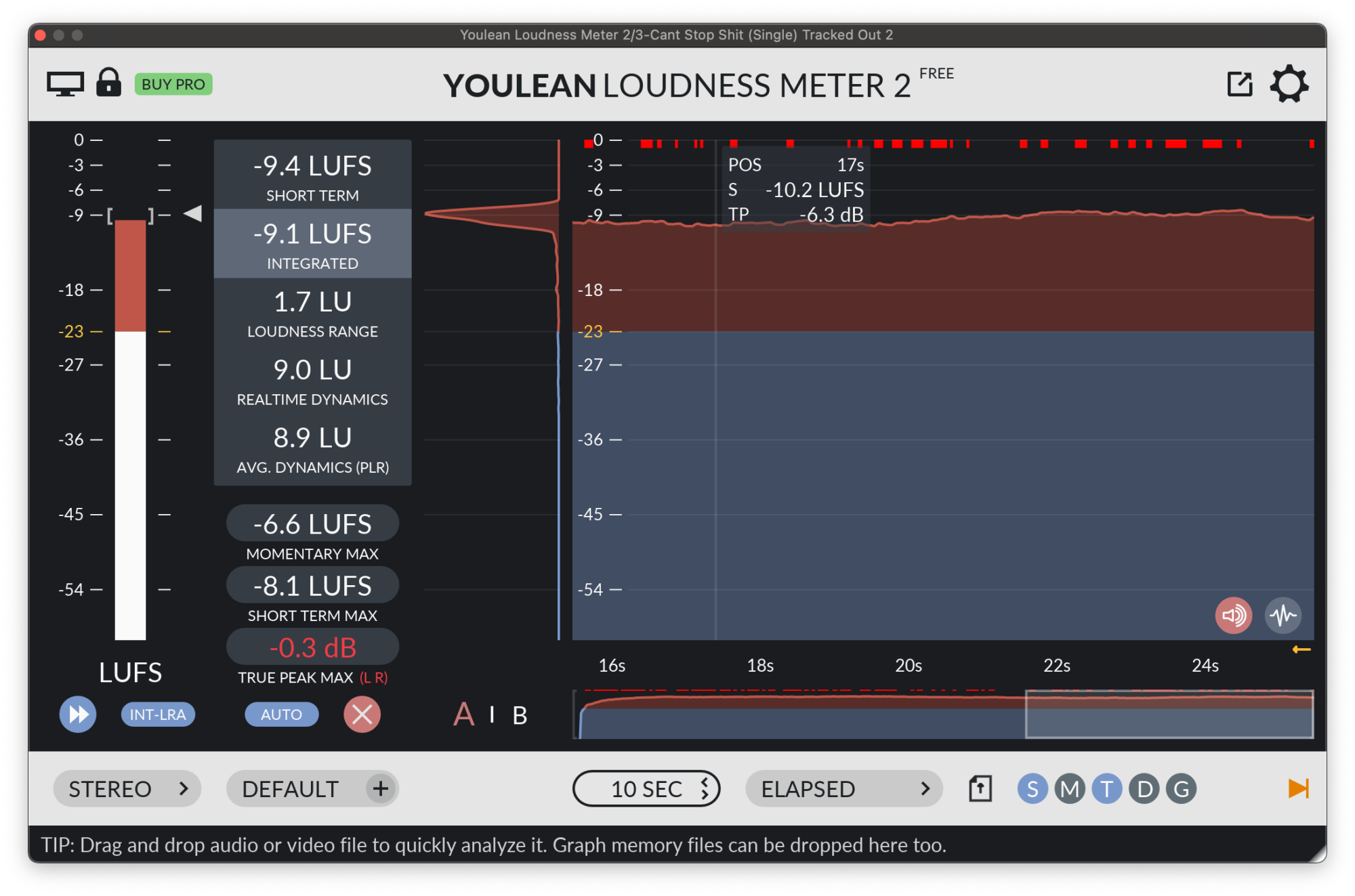1355x896 pixels.
Task: Toggle the G graph button
Action: point(1182,789)
